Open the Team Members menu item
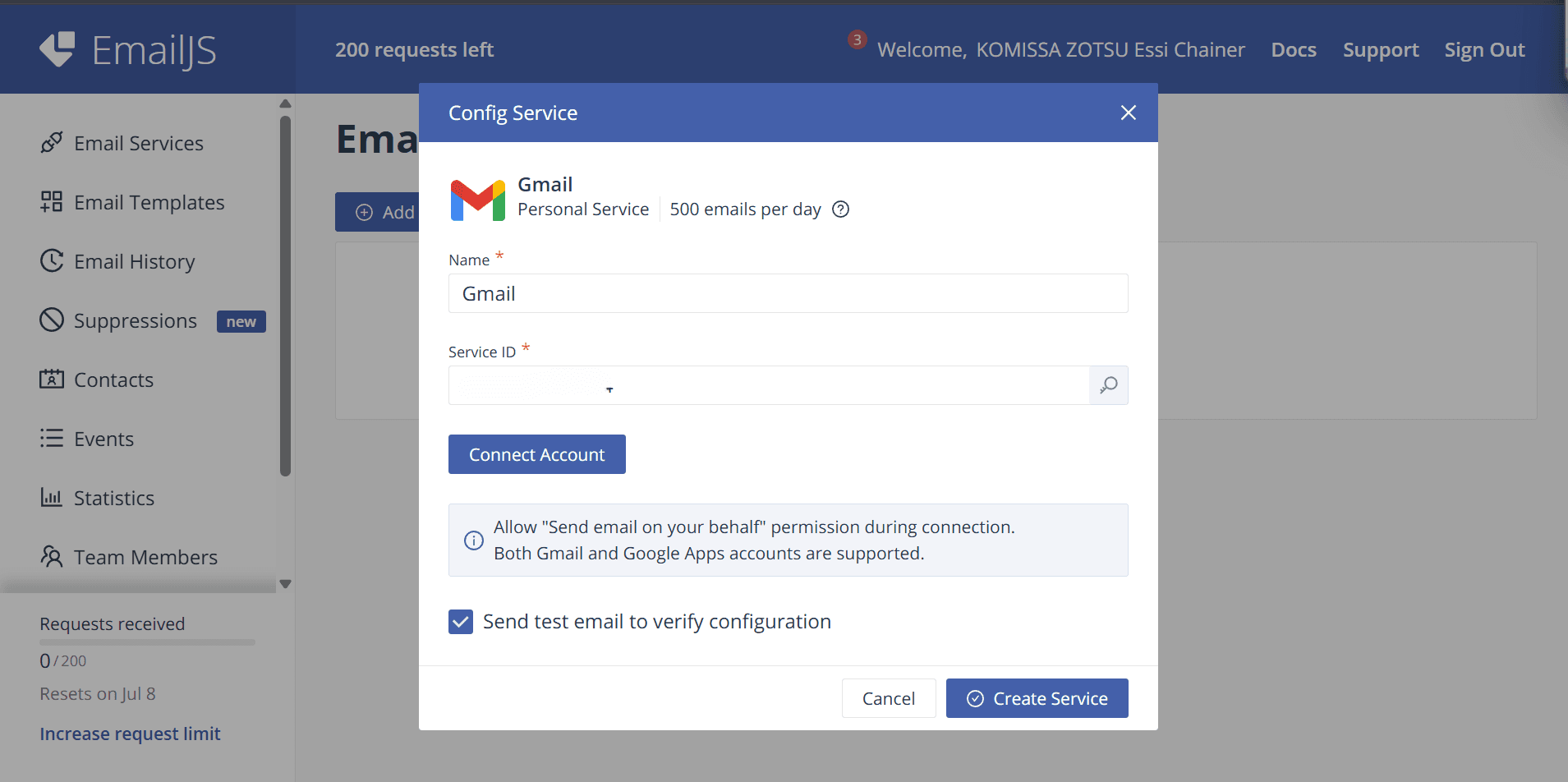This screenshot has width=1568, height=782. tap(145, 557)
